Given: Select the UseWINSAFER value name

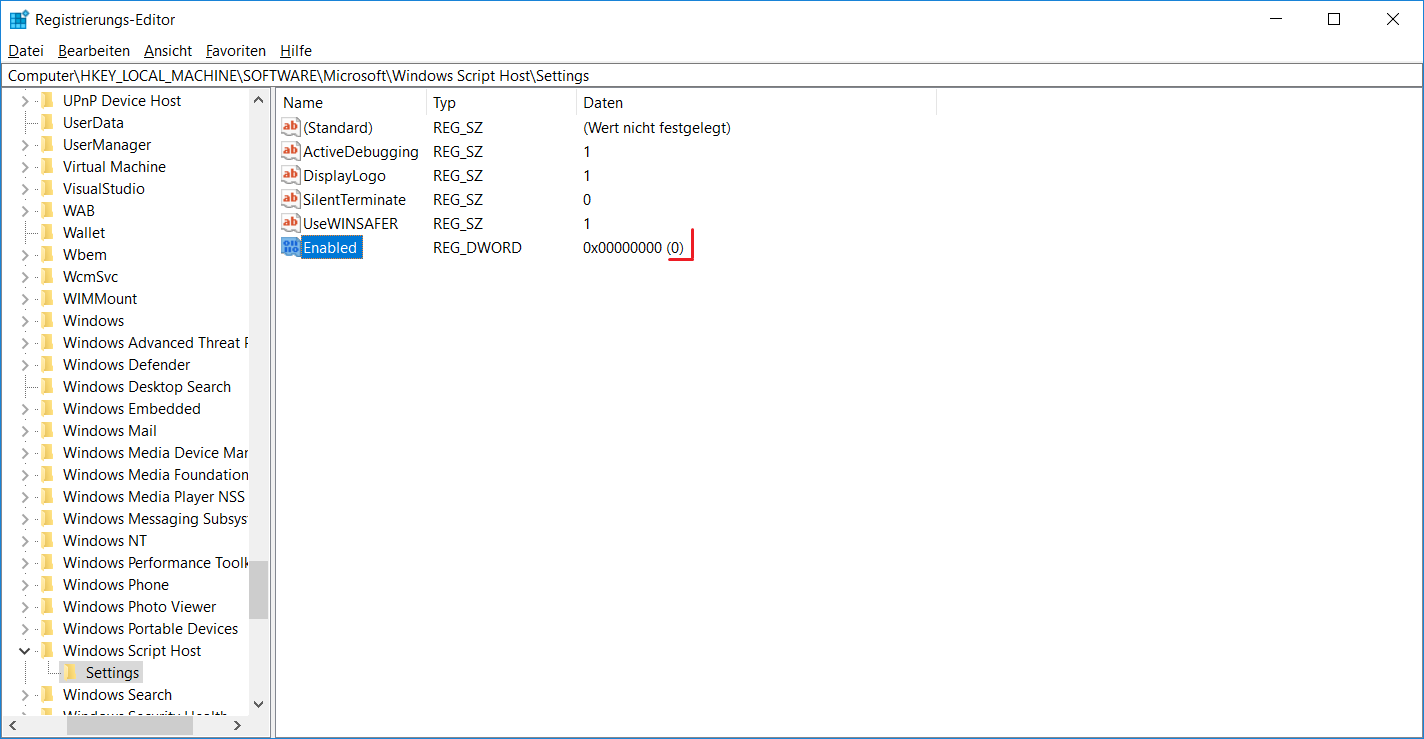Looking at the screenshot, I should [x=350, y=223].
